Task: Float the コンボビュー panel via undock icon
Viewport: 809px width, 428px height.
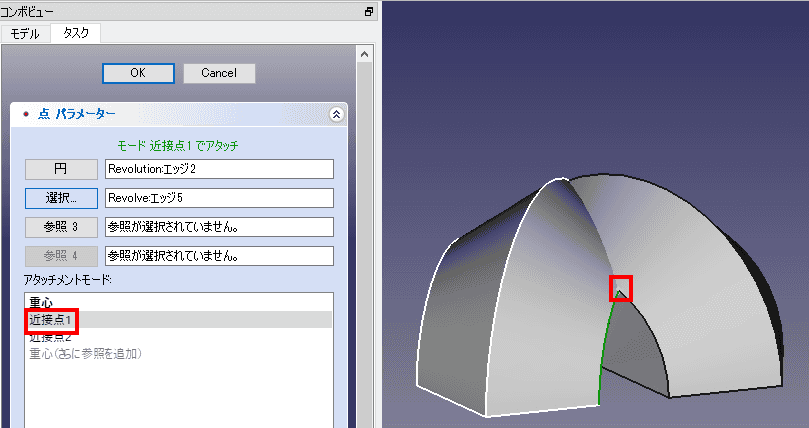Action: point(369,11)
